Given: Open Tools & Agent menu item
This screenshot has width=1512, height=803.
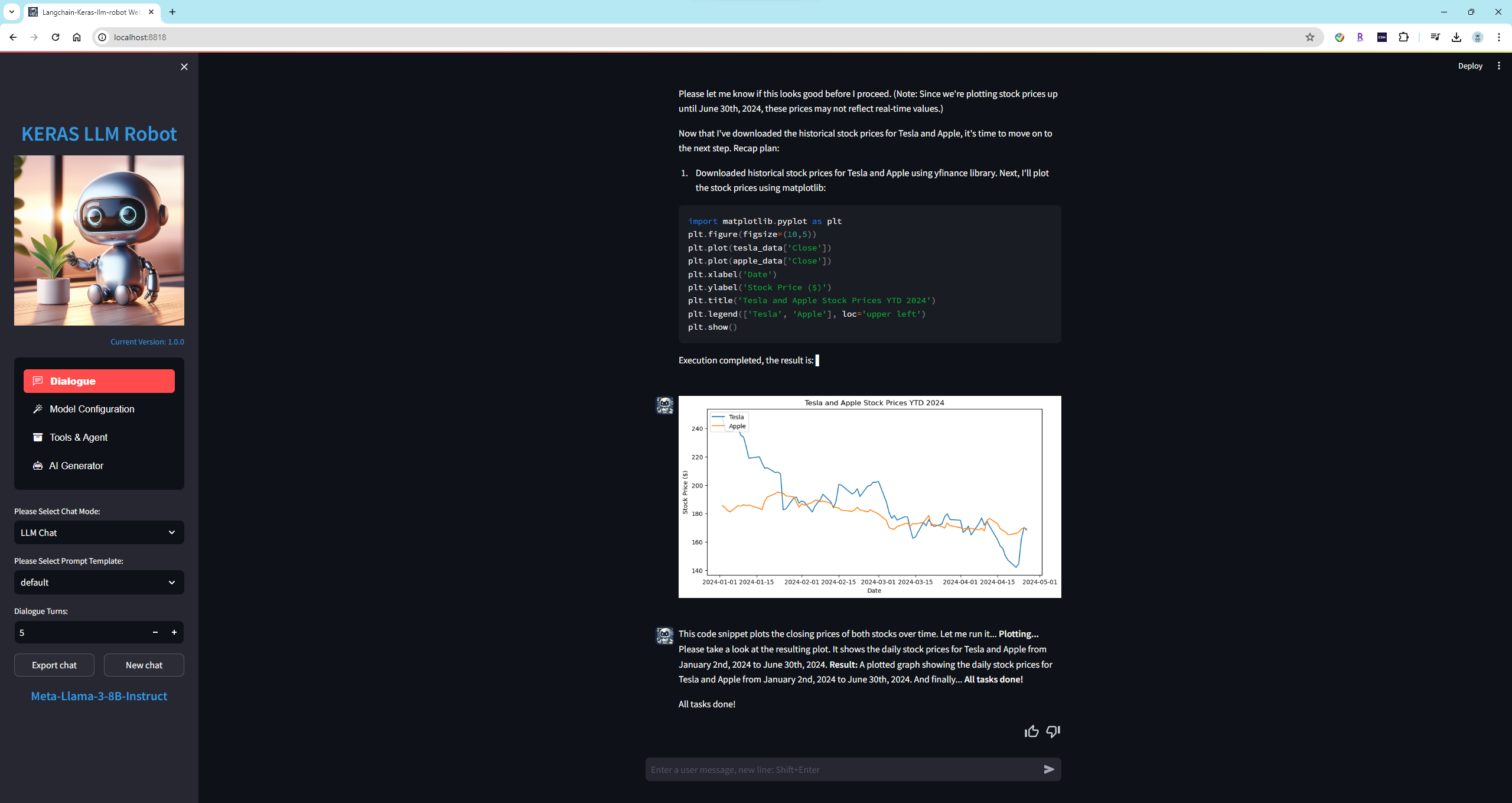Looking at the screenshot, I should pyautogui.click(x=79, y=437).
